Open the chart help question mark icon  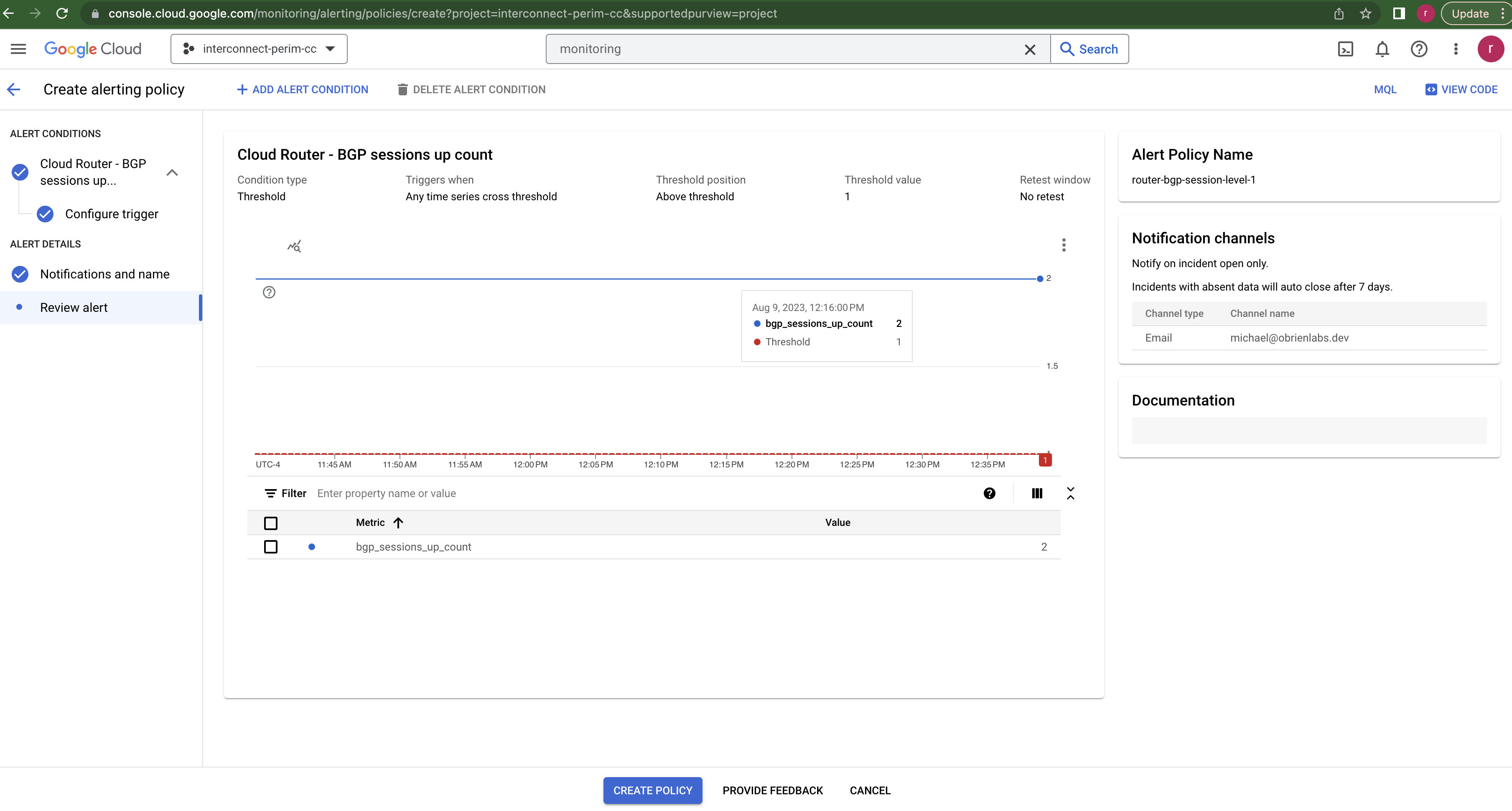[x=270, y=292]
